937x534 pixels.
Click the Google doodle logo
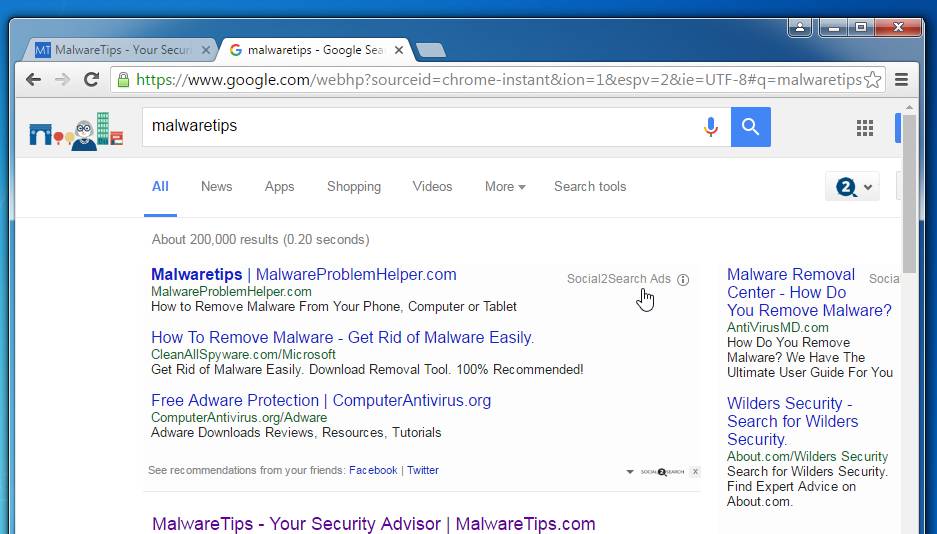[x=76, y=131]
